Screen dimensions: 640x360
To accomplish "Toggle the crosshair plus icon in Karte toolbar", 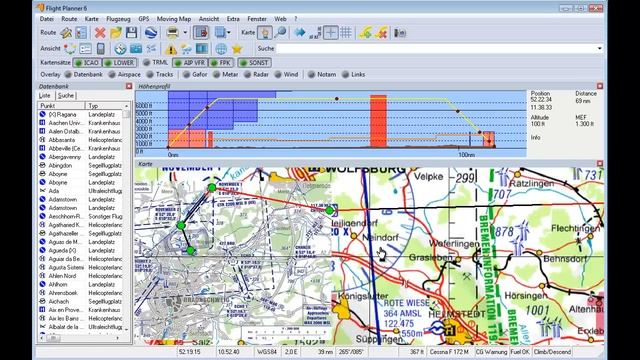I will click(331, 33).
